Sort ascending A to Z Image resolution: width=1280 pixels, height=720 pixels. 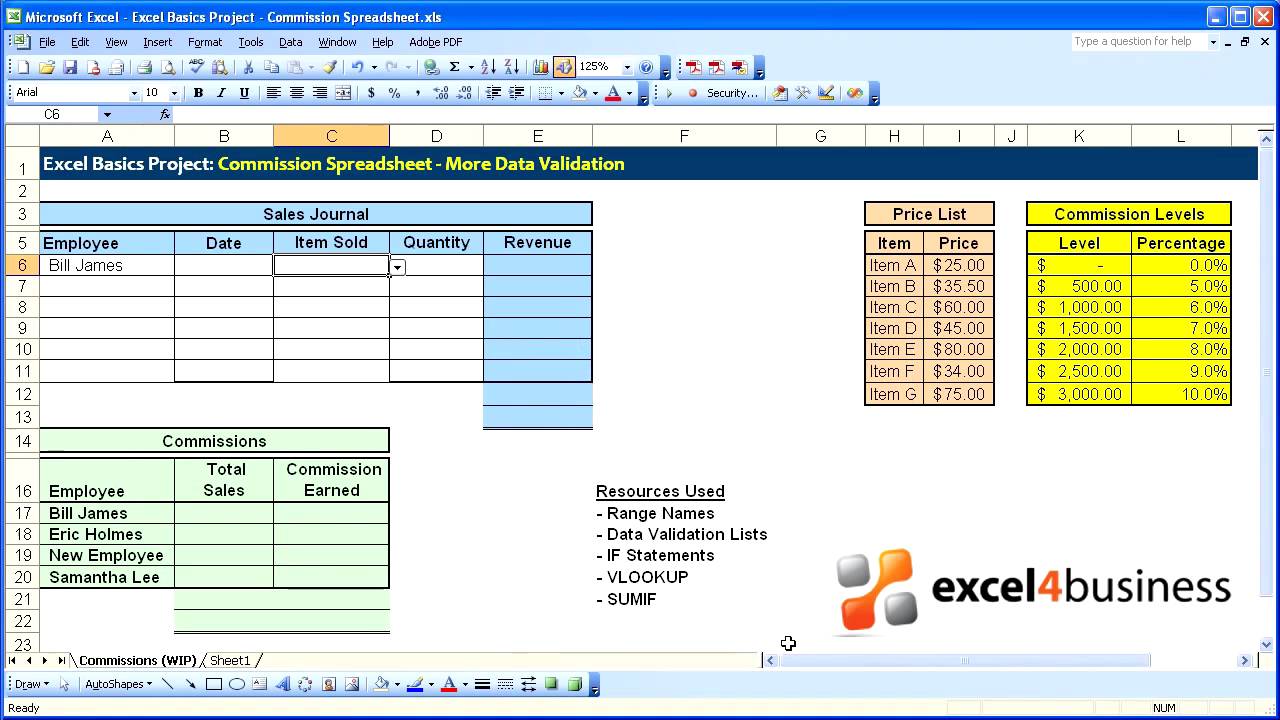(488, 67)
